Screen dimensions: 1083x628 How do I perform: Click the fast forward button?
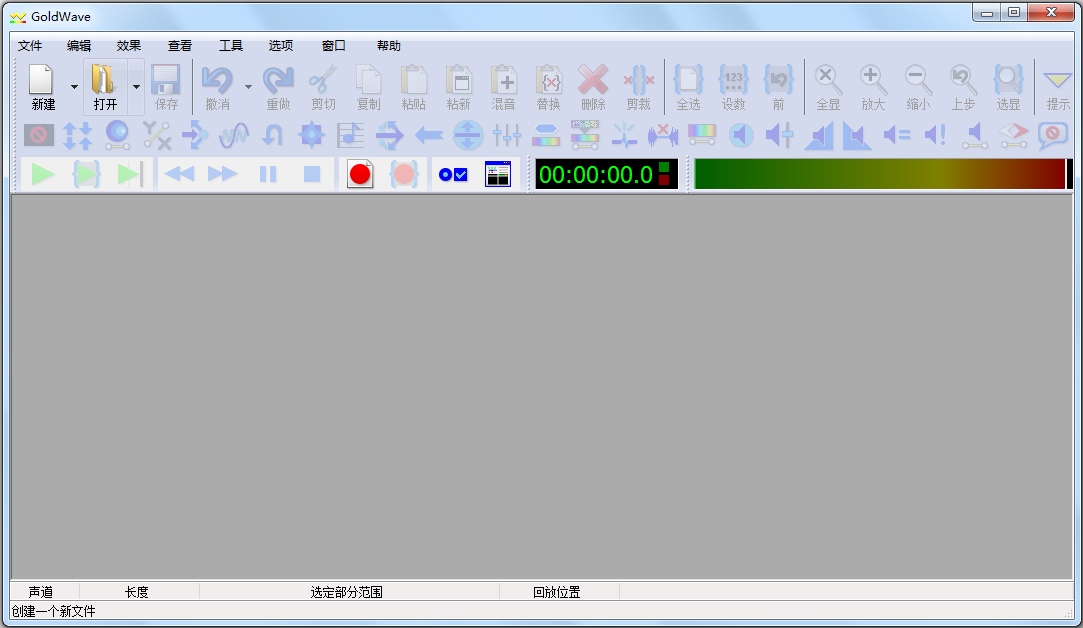tap(222, 174)
